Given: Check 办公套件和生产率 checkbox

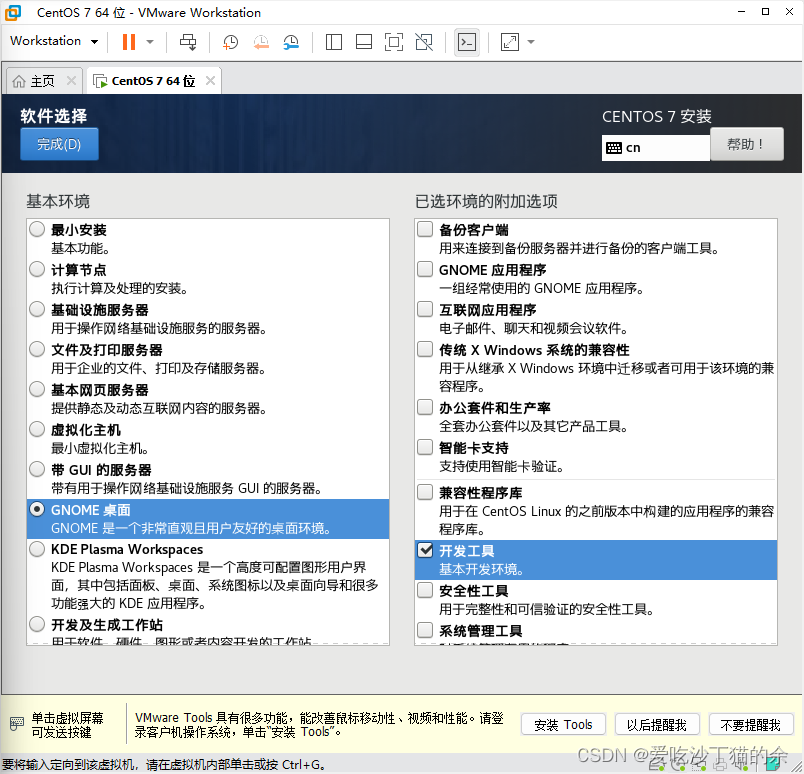Looking at the screenshot, I should (x=425, y=407).
